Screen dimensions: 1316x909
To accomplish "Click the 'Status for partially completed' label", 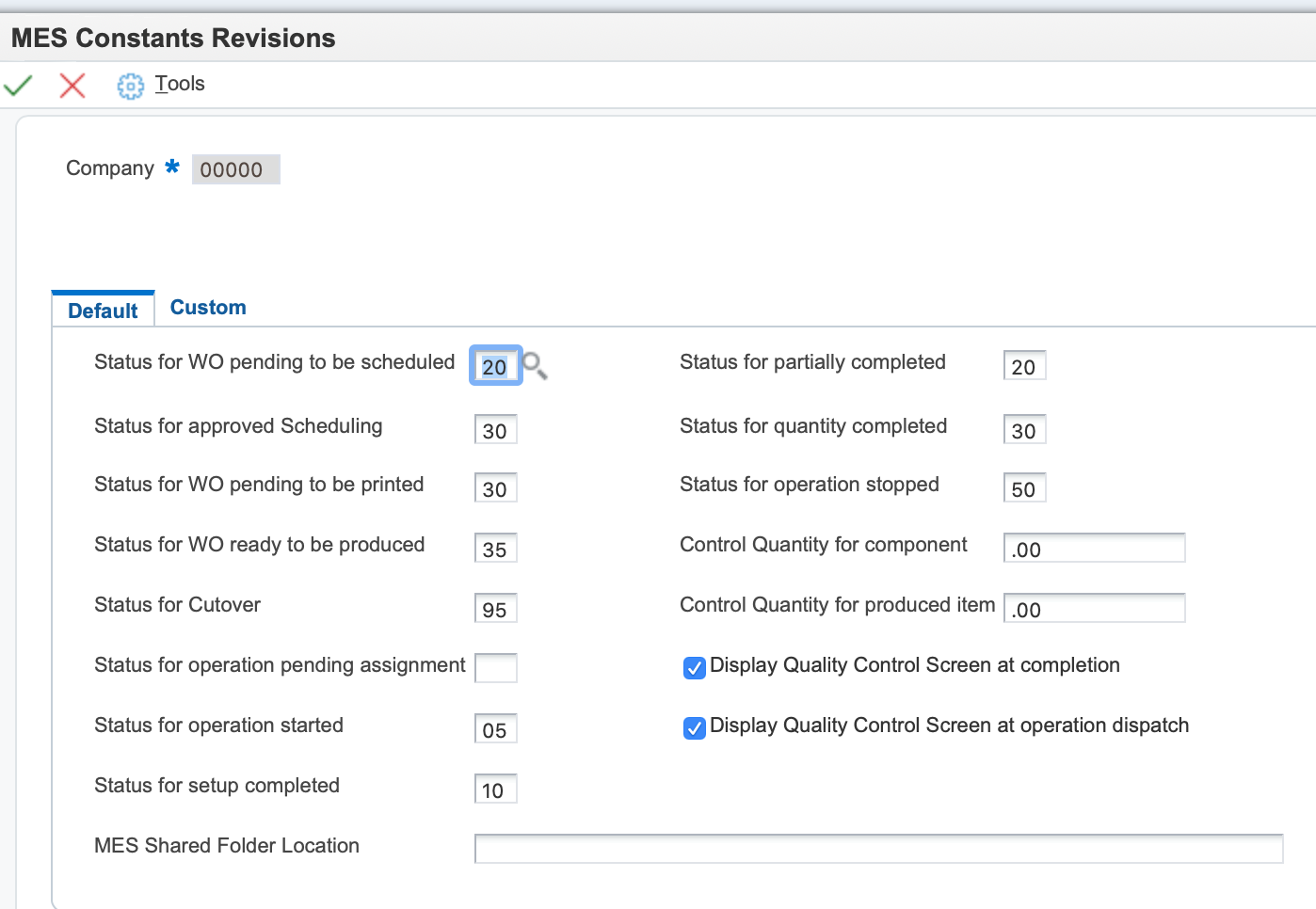I will pyautogui.click(x=812, y=362).
